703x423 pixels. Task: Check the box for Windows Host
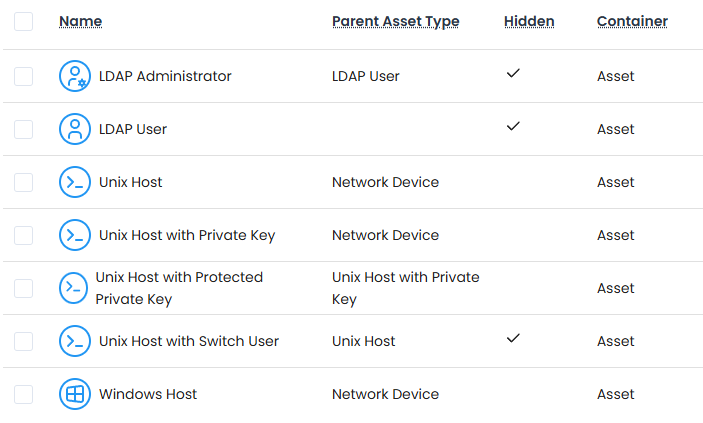(x=24, y=394)
